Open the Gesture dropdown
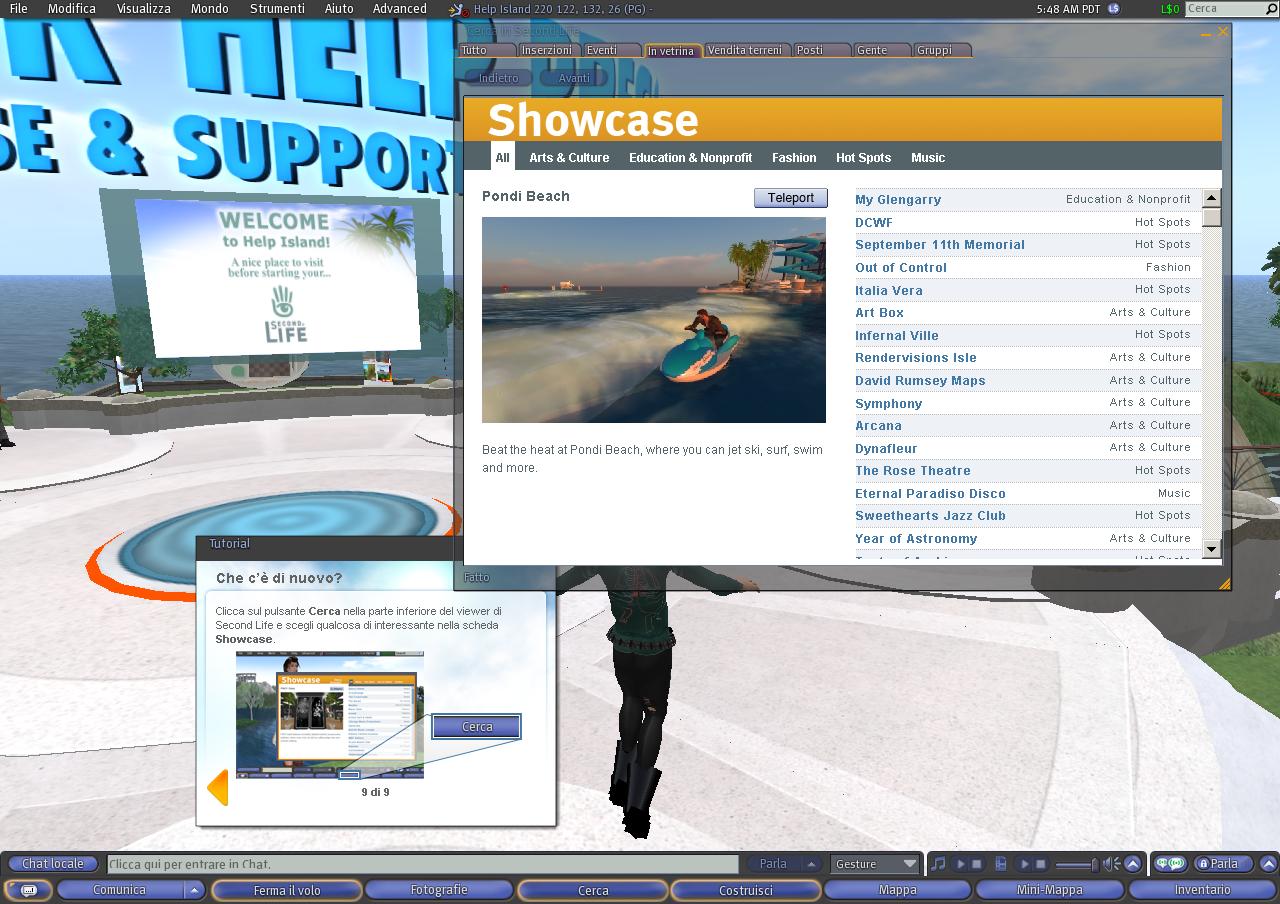The image size is (1280, 904). (x=875, y=864)
